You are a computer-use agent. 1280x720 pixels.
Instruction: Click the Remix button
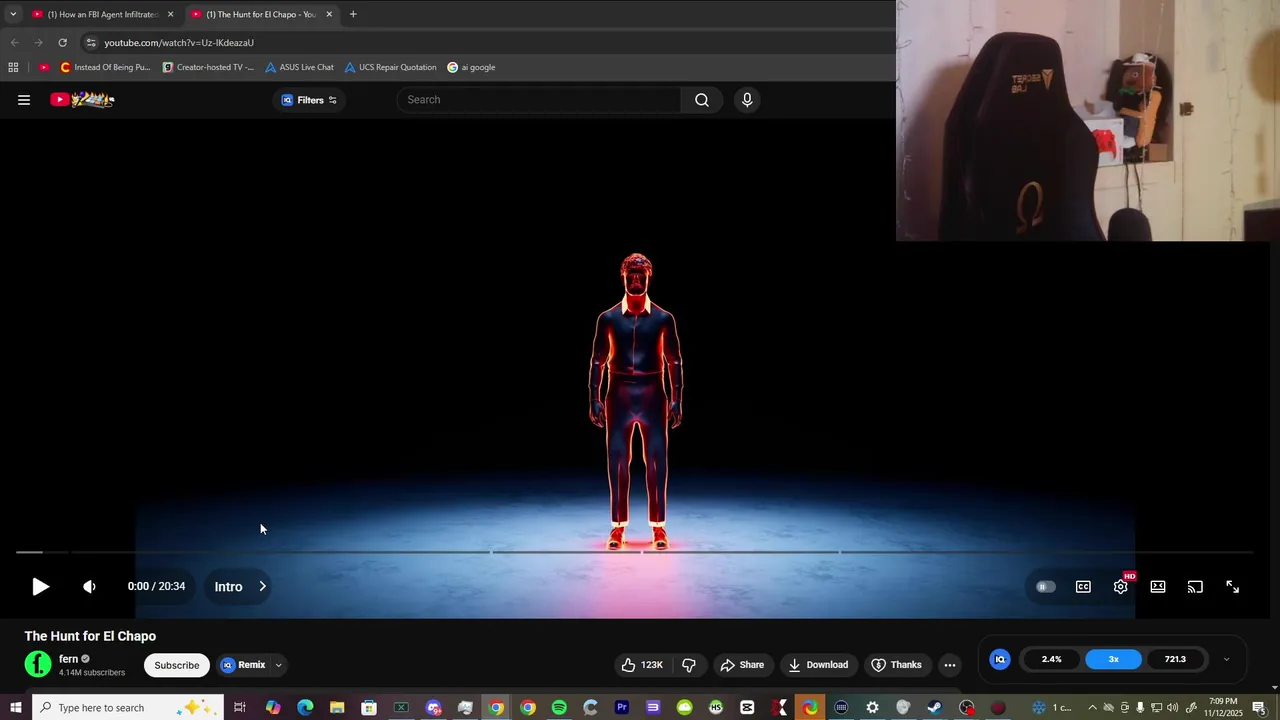(243, 665)
